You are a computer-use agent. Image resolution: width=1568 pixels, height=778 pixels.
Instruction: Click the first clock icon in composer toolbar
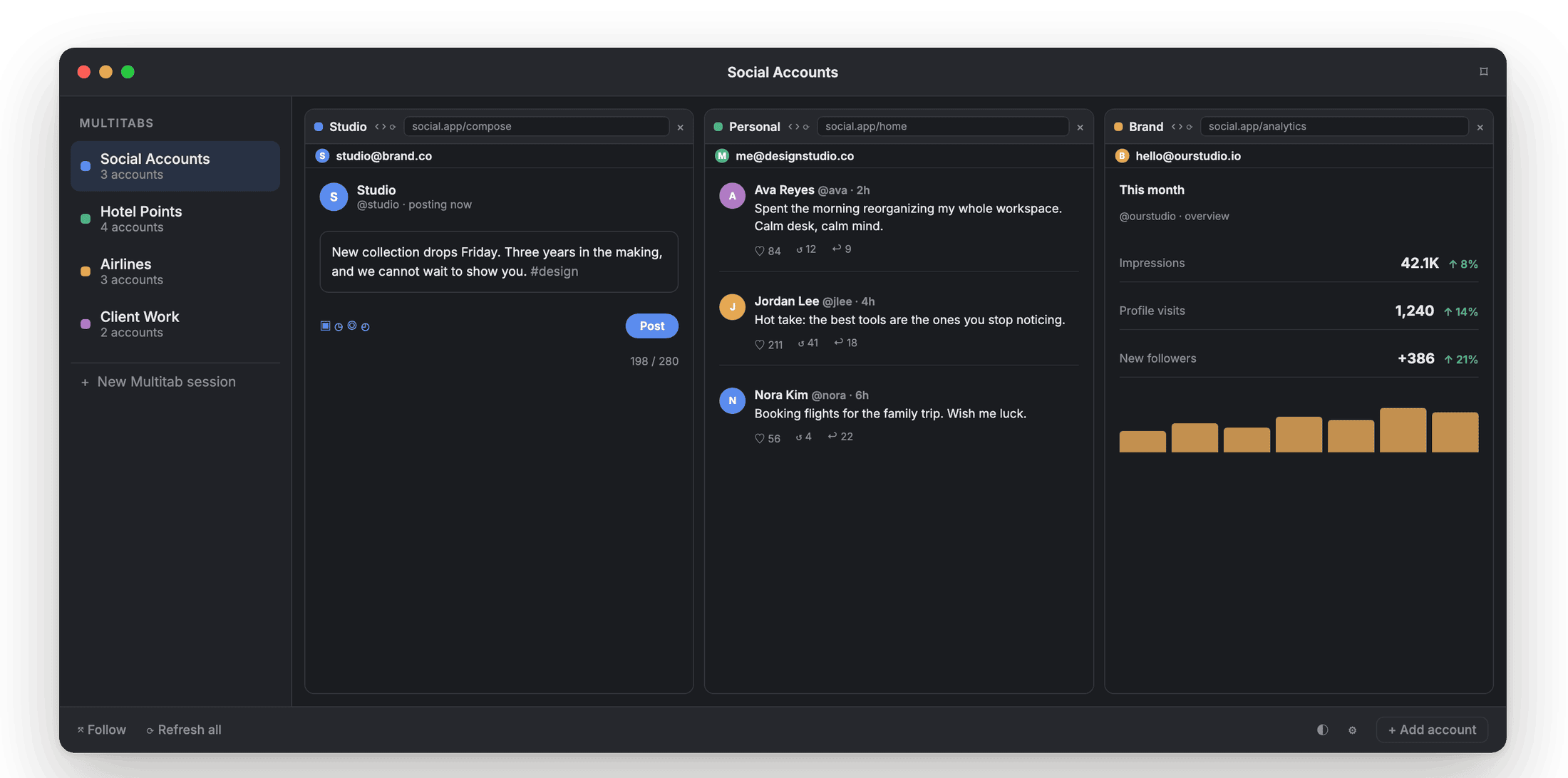tap(339, 326)
